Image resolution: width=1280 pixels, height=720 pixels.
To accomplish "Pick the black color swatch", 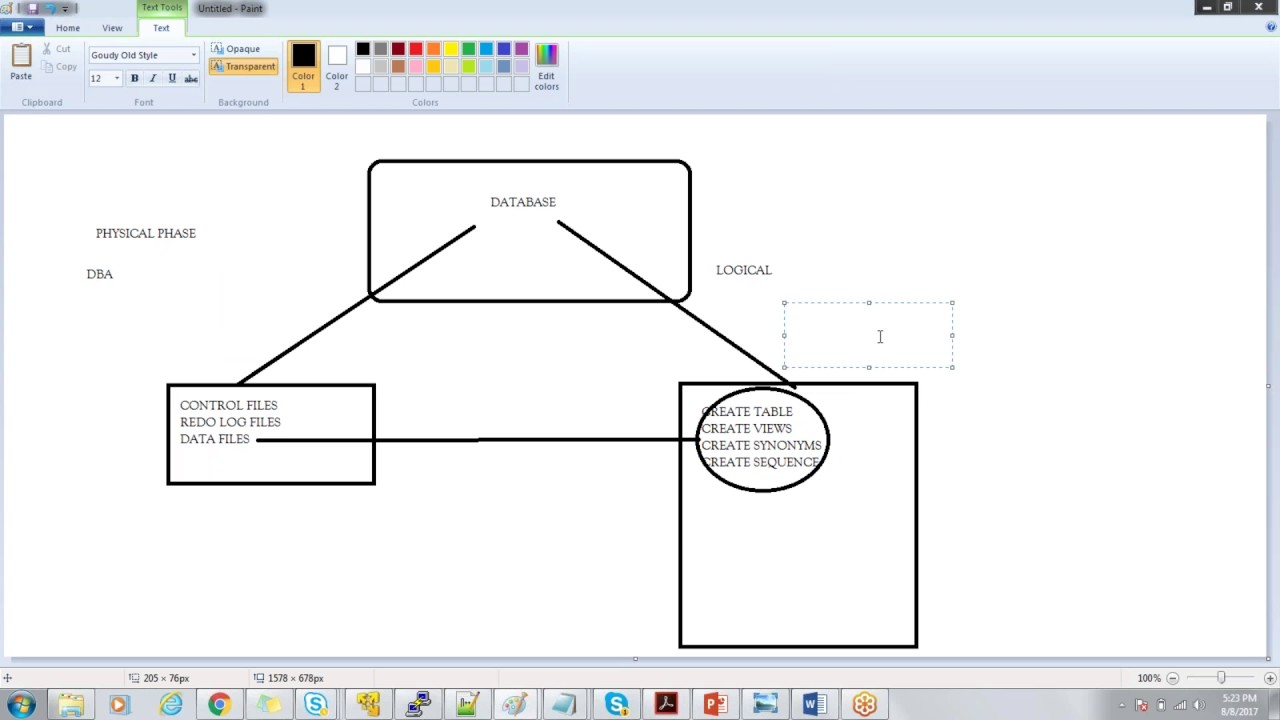I will point(363,49).
